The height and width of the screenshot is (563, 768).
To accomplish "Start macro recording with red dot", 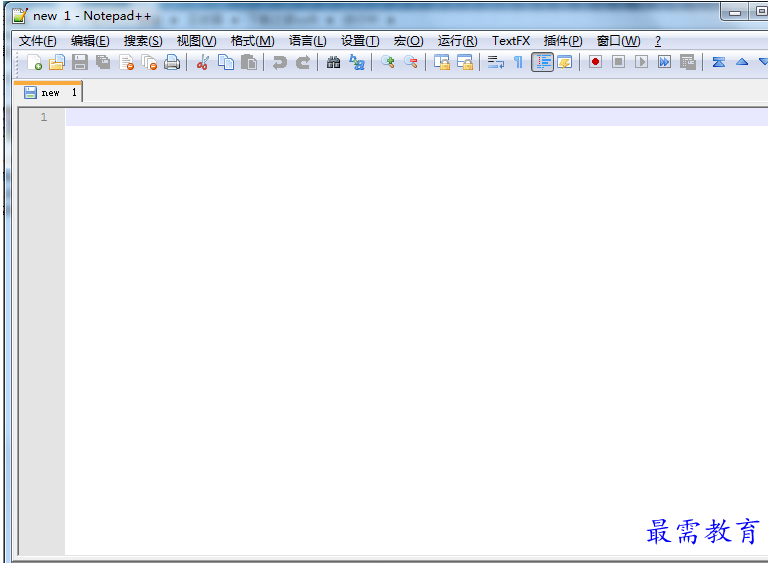I will (595, 62).
